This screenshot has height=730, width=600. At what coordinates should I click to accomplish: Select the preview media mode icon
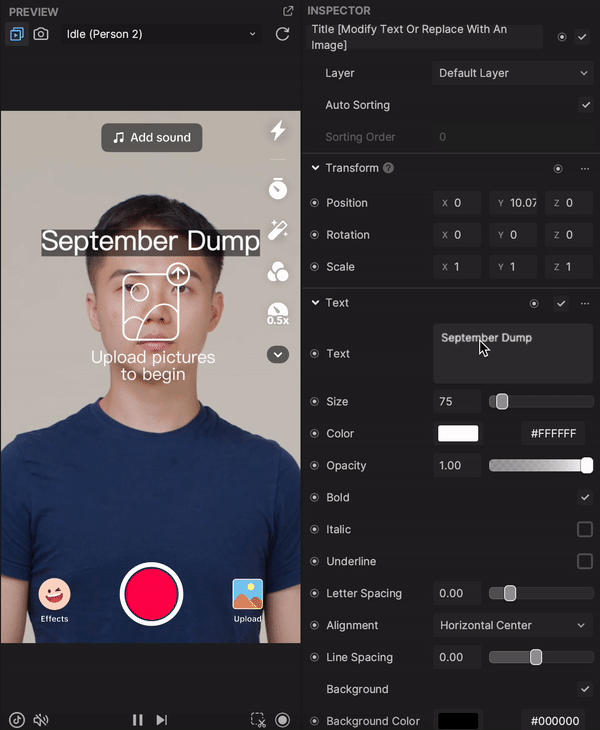coord(17,34)
